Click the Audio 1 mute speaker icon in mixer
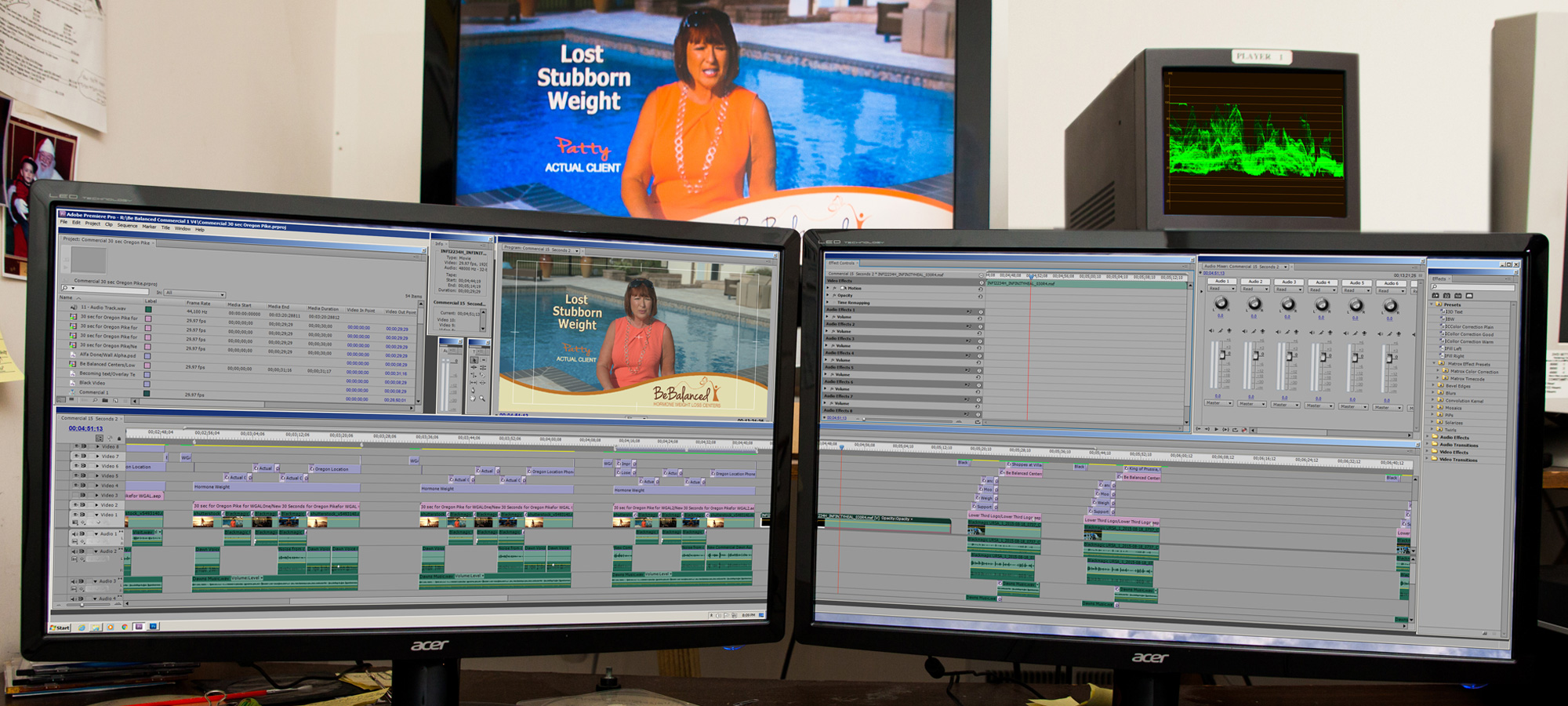Image resolution: width=1568 pixels, height=706 pixels. click(x=1212, y=332)
